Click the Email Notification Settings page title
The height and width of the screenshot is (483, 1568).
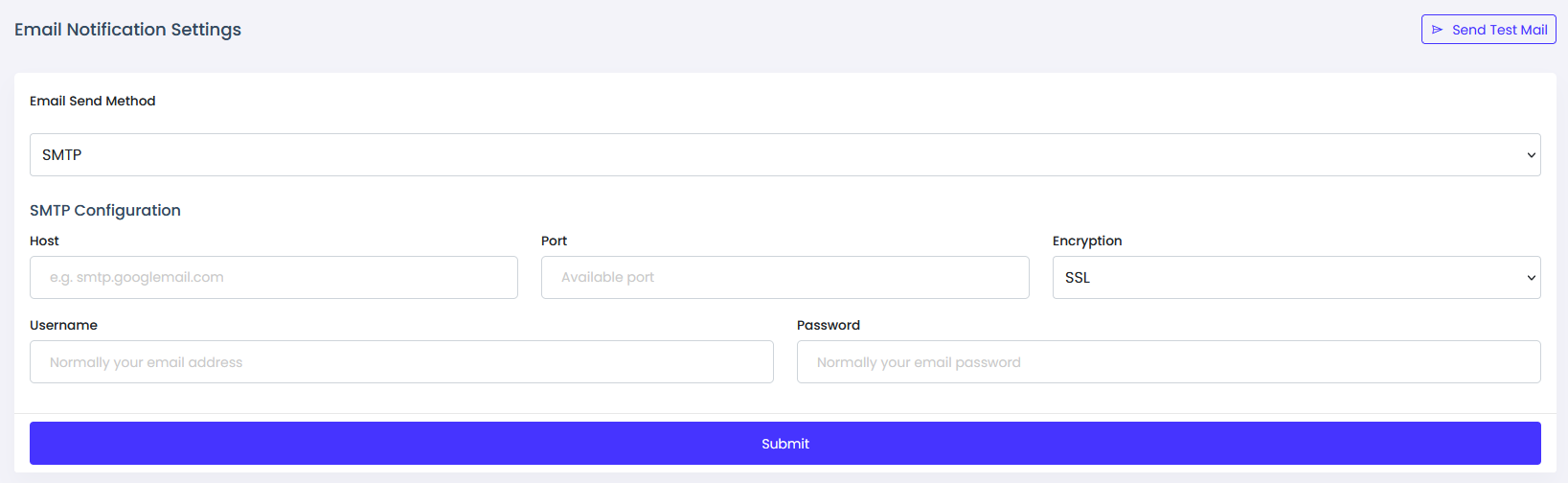click(127, 30)
